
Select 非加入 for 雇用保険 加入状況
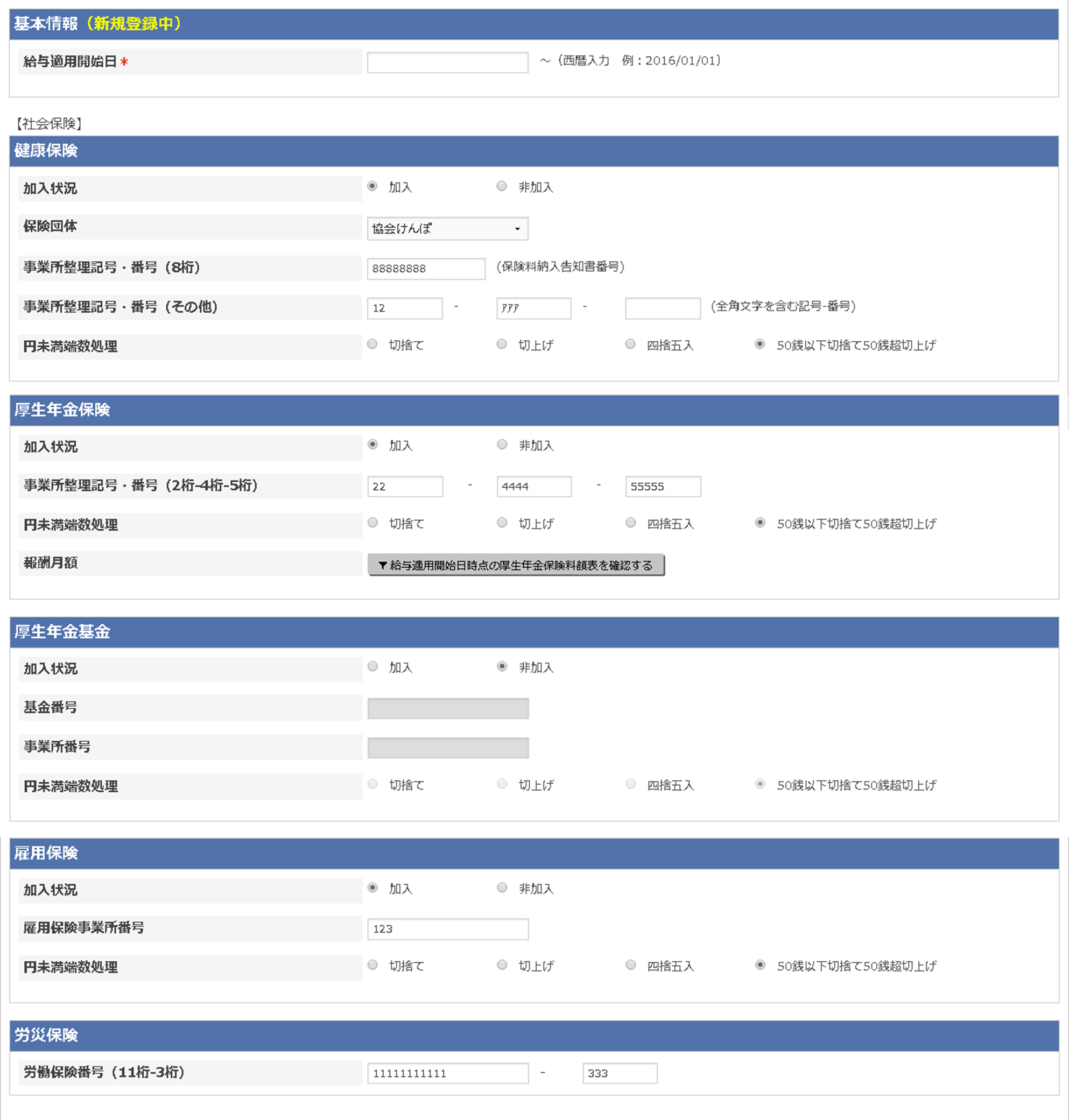502,887
